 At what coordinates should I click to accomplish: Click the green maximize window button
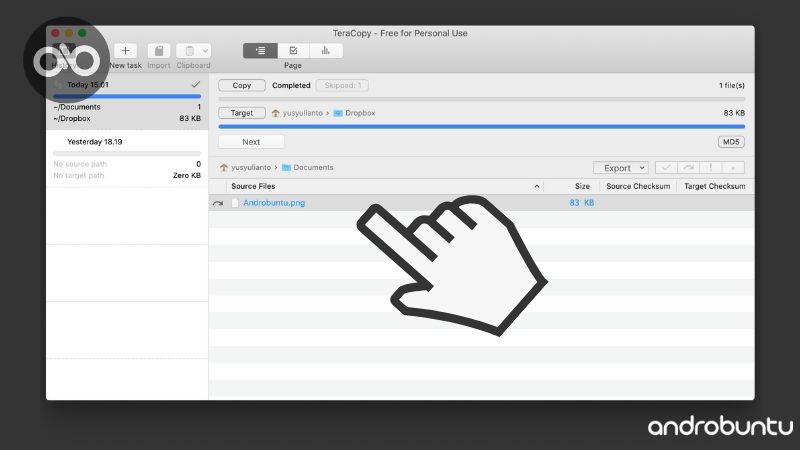82,33
